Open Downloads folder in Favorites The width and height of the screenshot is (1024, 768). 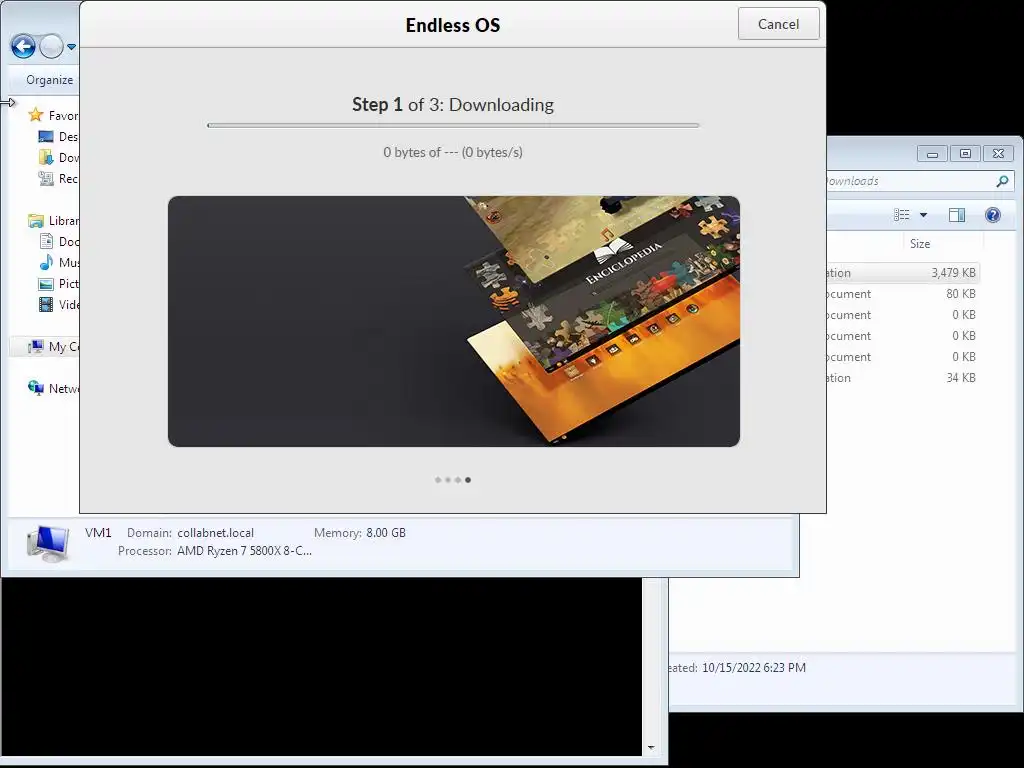(x=58, y=157)
